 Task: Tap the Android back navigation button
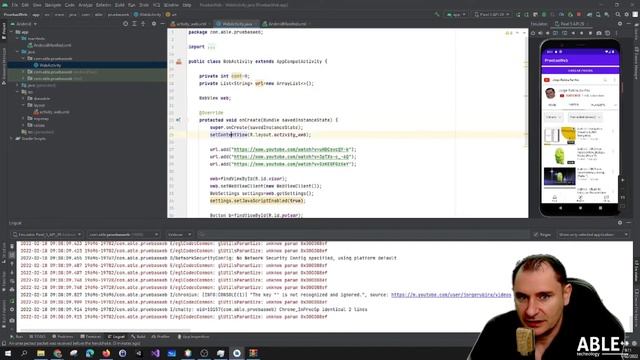coord(560,208)
